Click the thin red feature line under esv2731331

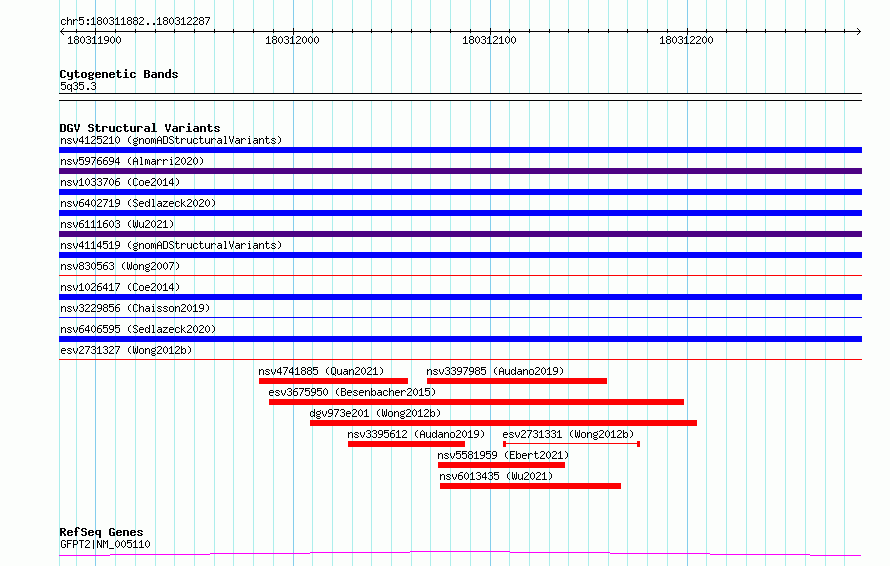[x=572, y=444]
